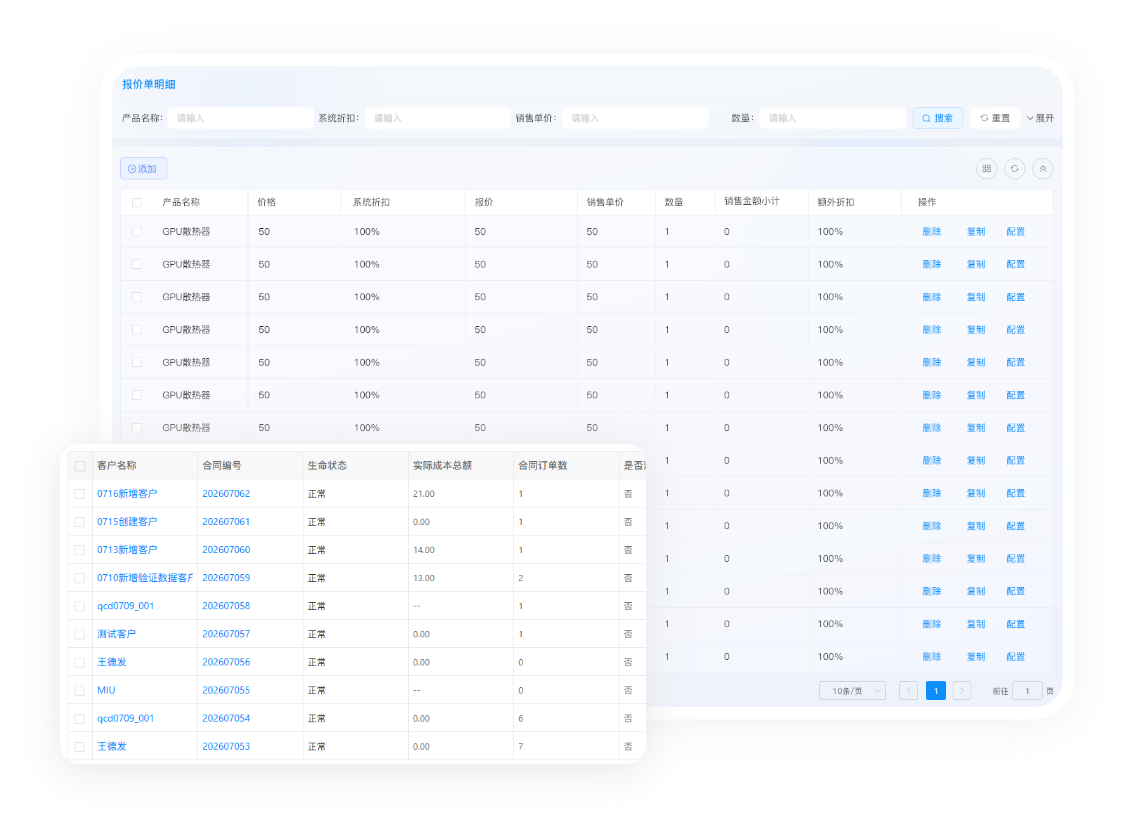Click the 添加 add button
Viewport: 1135px width, 830px height.
click(x=143, y=169)
